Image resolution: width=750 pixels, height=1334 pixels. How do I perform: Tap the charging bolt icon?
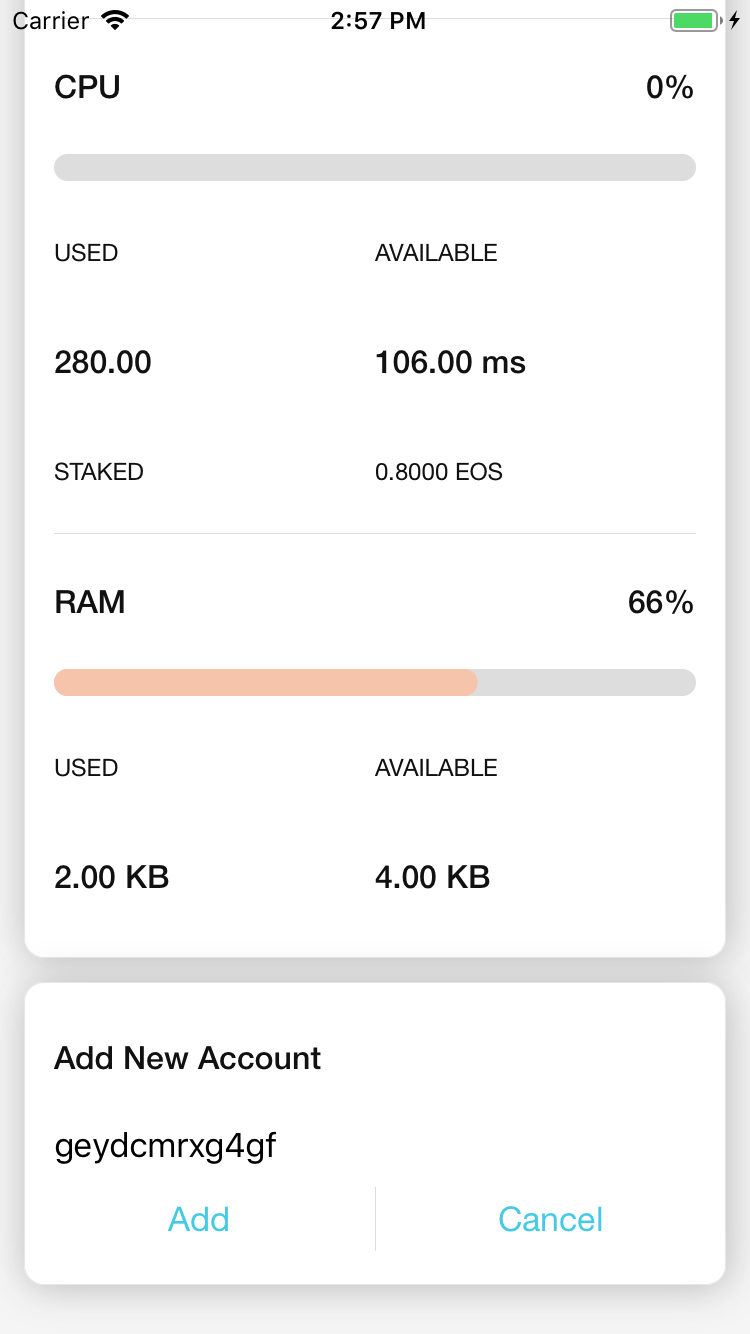(x=735, y=21)
